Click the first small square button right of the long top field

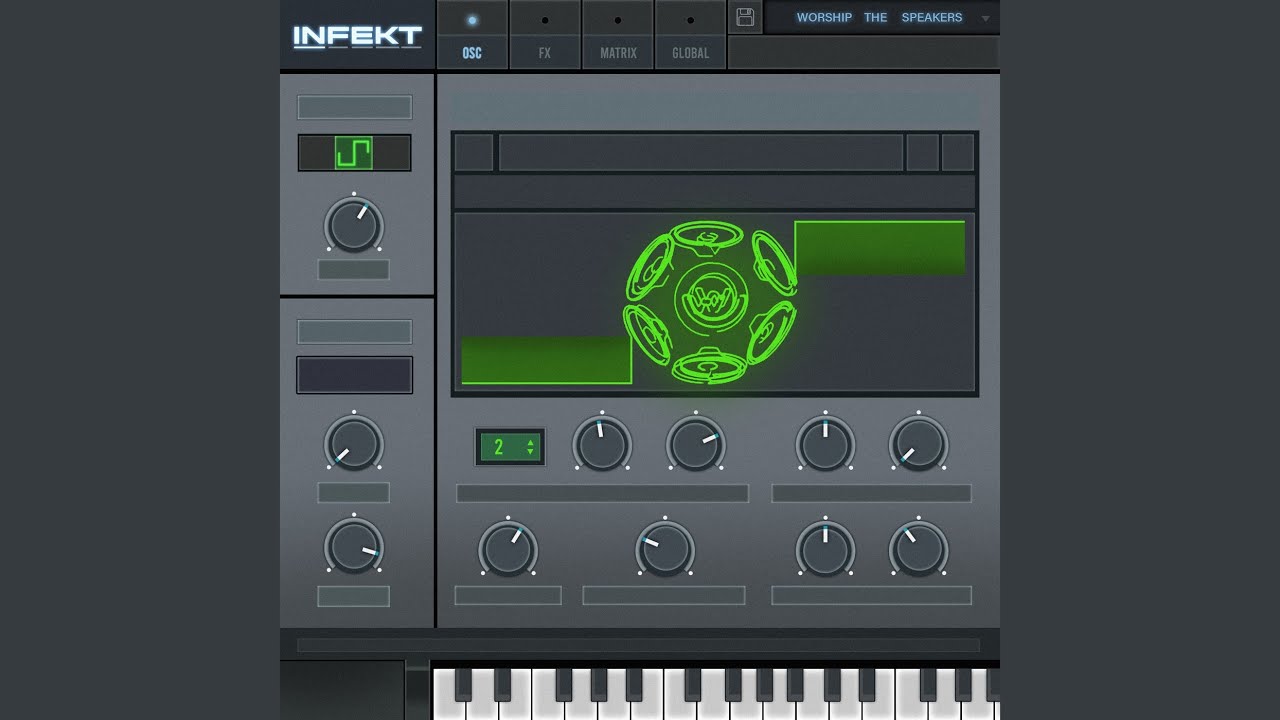pos(923,153)
